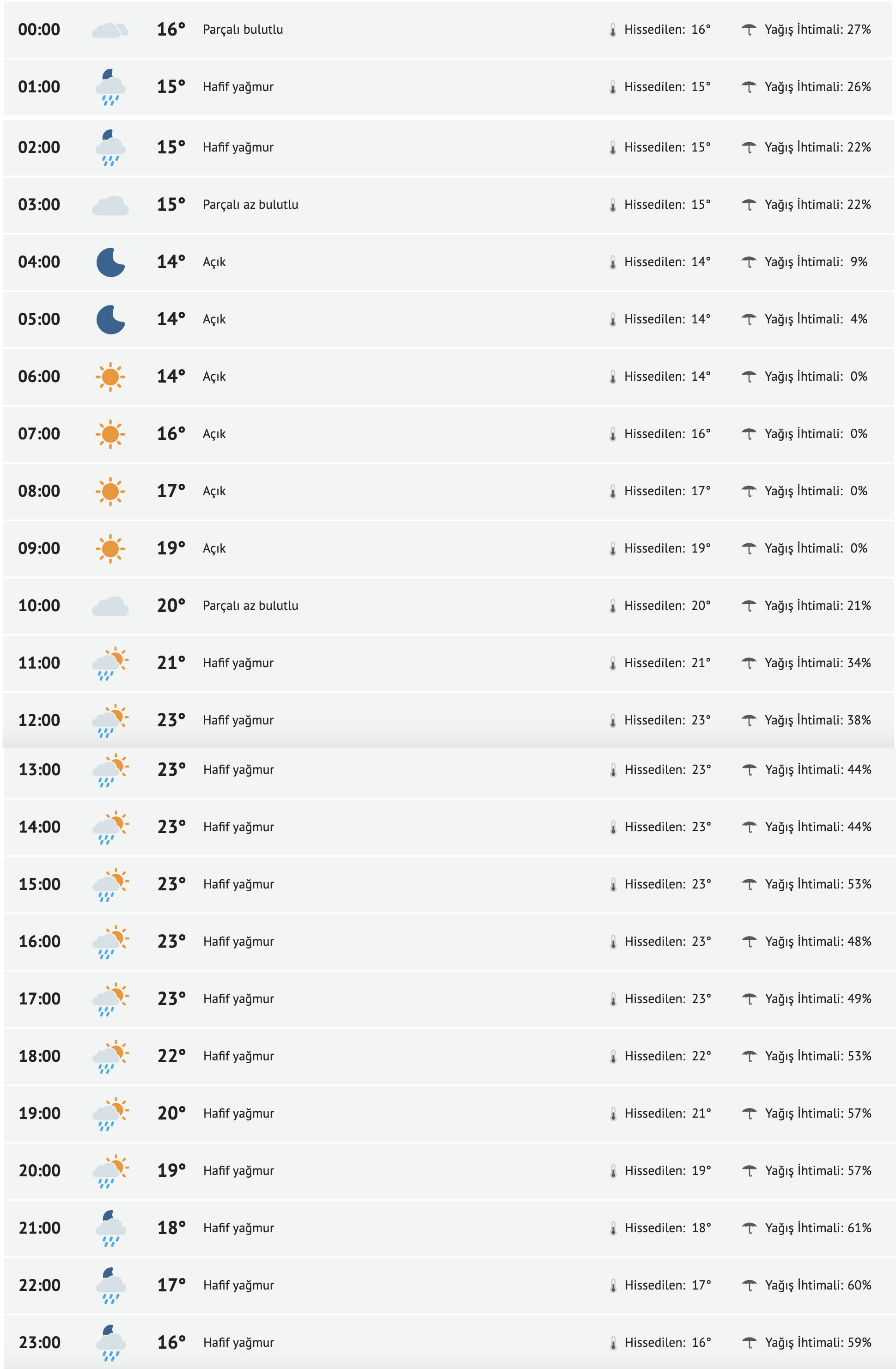
Task: Click the partly cloudy icon at 00:00
Action: tap(110, 30)
